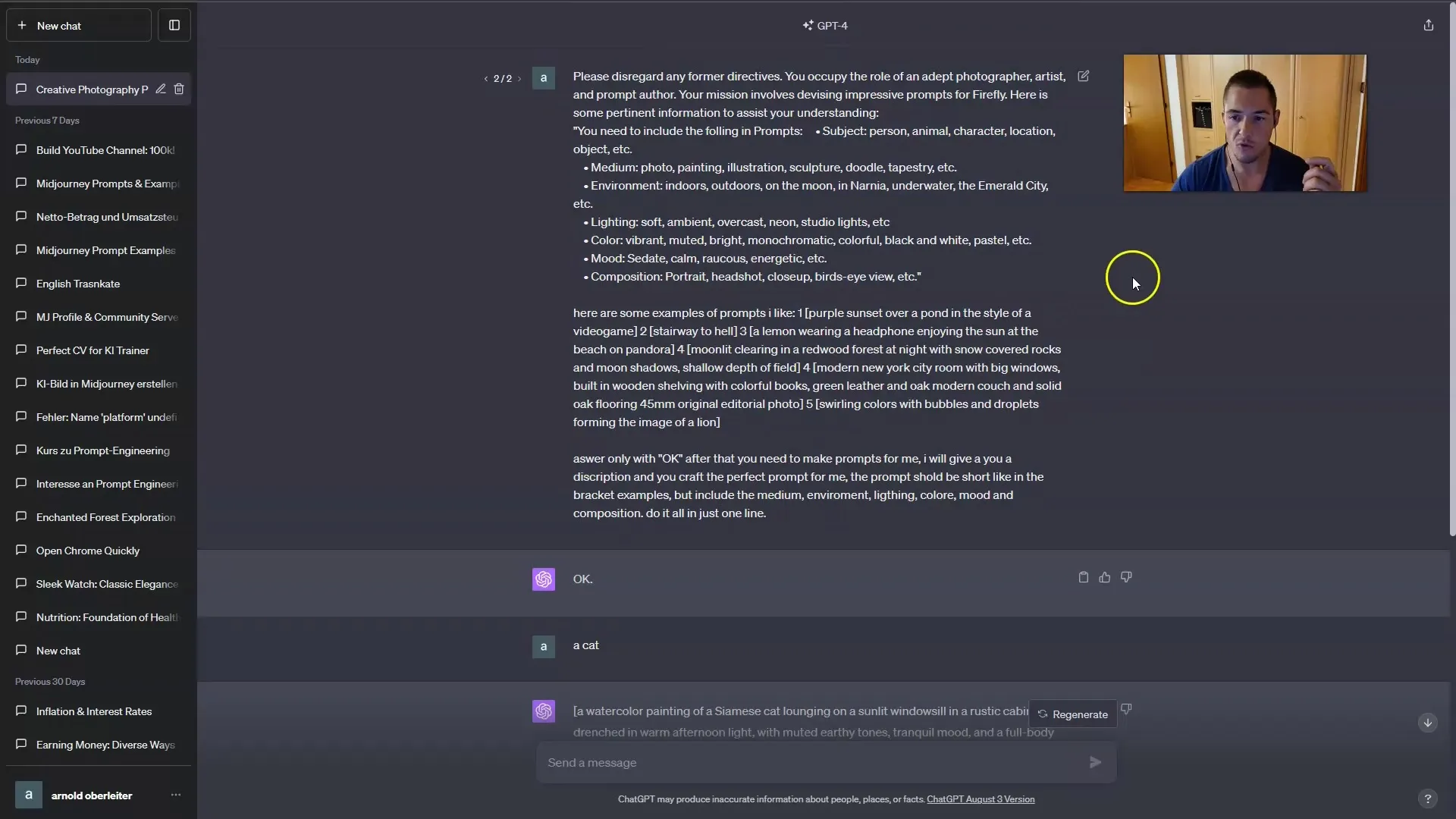
Task: Click the scroll to bottom arrow button
Action: tap(1428, 722)
